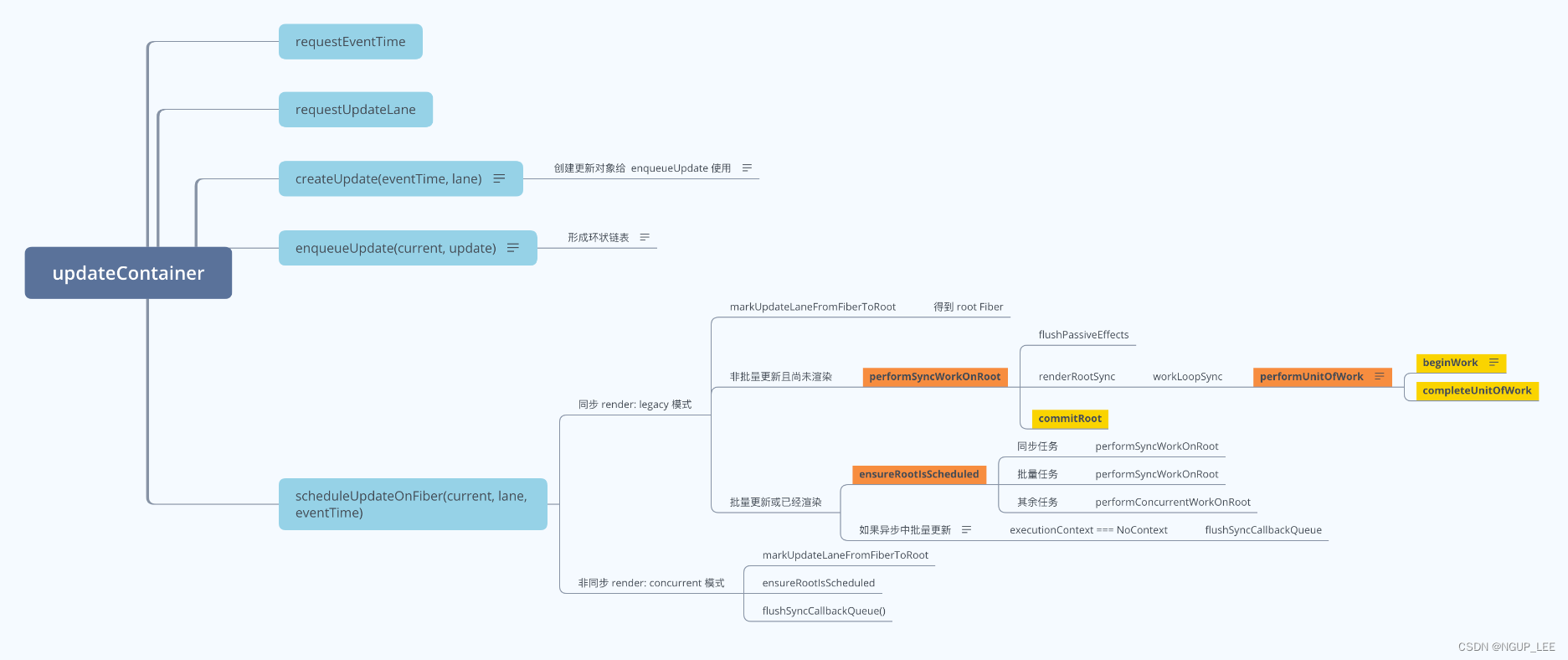Screen dimensions: 1568x660
Task: Click markUpdateLaneFromFiberToRoot in concurrent branch
Action: (x=846, y=555)
